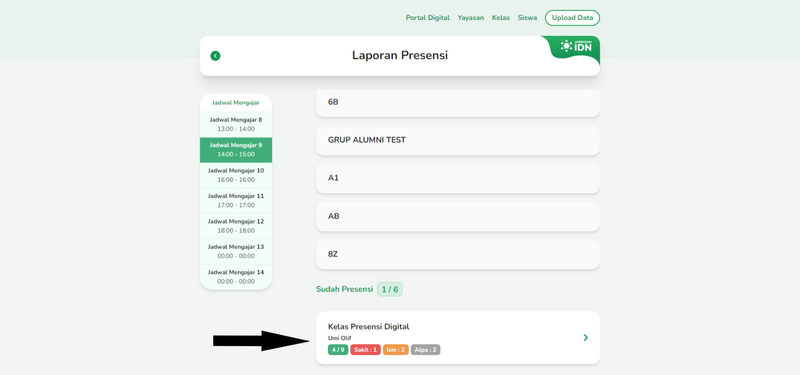Select Jadwal Mengajar 9 14:00 - 15:00
This screenshot has height=375, width=800.
pos(236,150)
